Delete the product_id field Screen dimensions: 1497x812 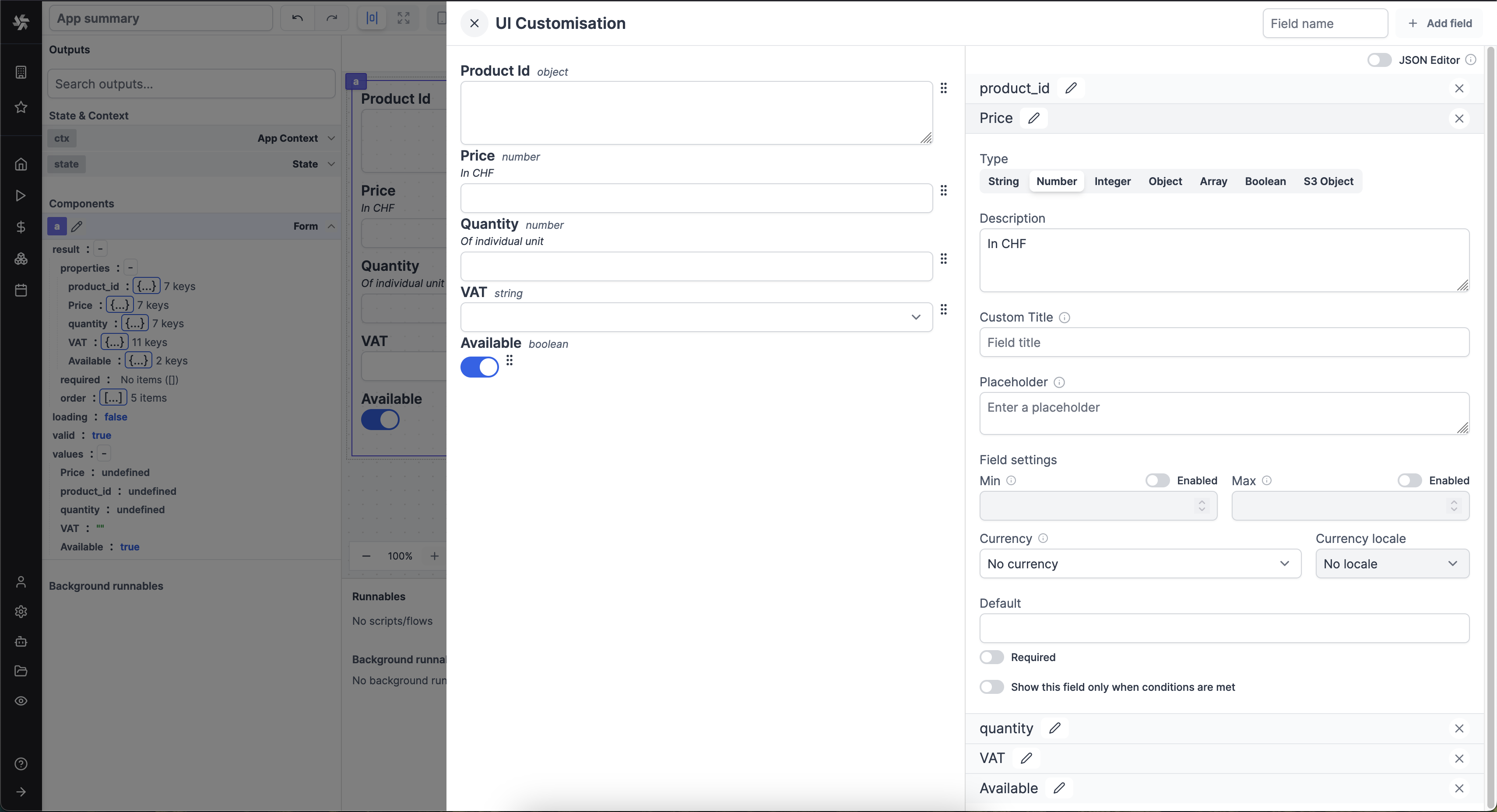click(x=1459, y=88)
